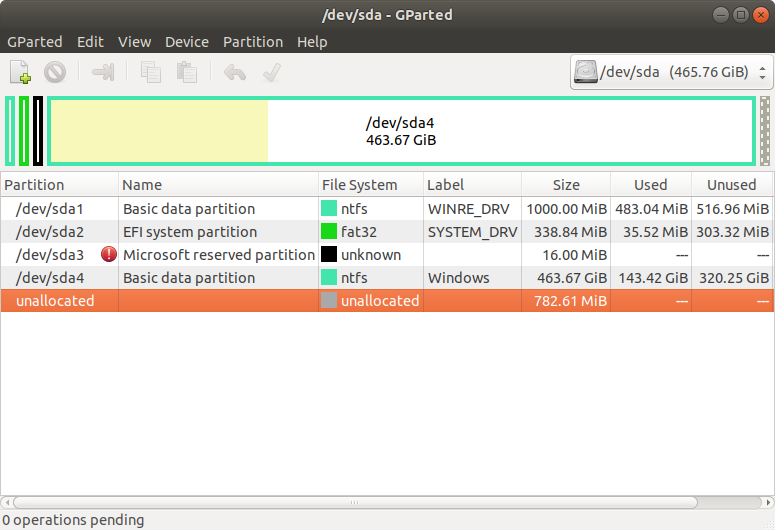This screenshot has height=530, width=775.
Task: Maximize the GParted window
Action: [x=740, y=15]
